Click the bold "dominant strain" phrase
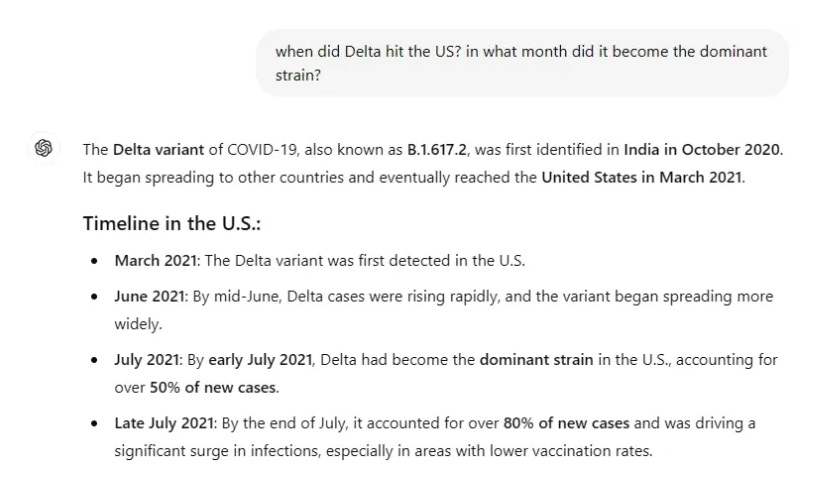 click(x=536, y=359)
